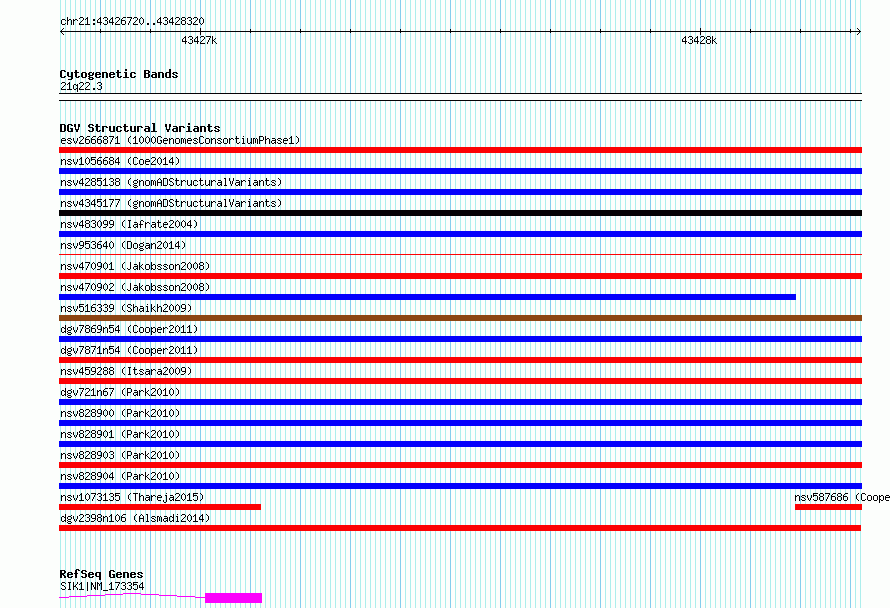
Task: Click the blue nsv828904 variant bar
Action: 460,486
